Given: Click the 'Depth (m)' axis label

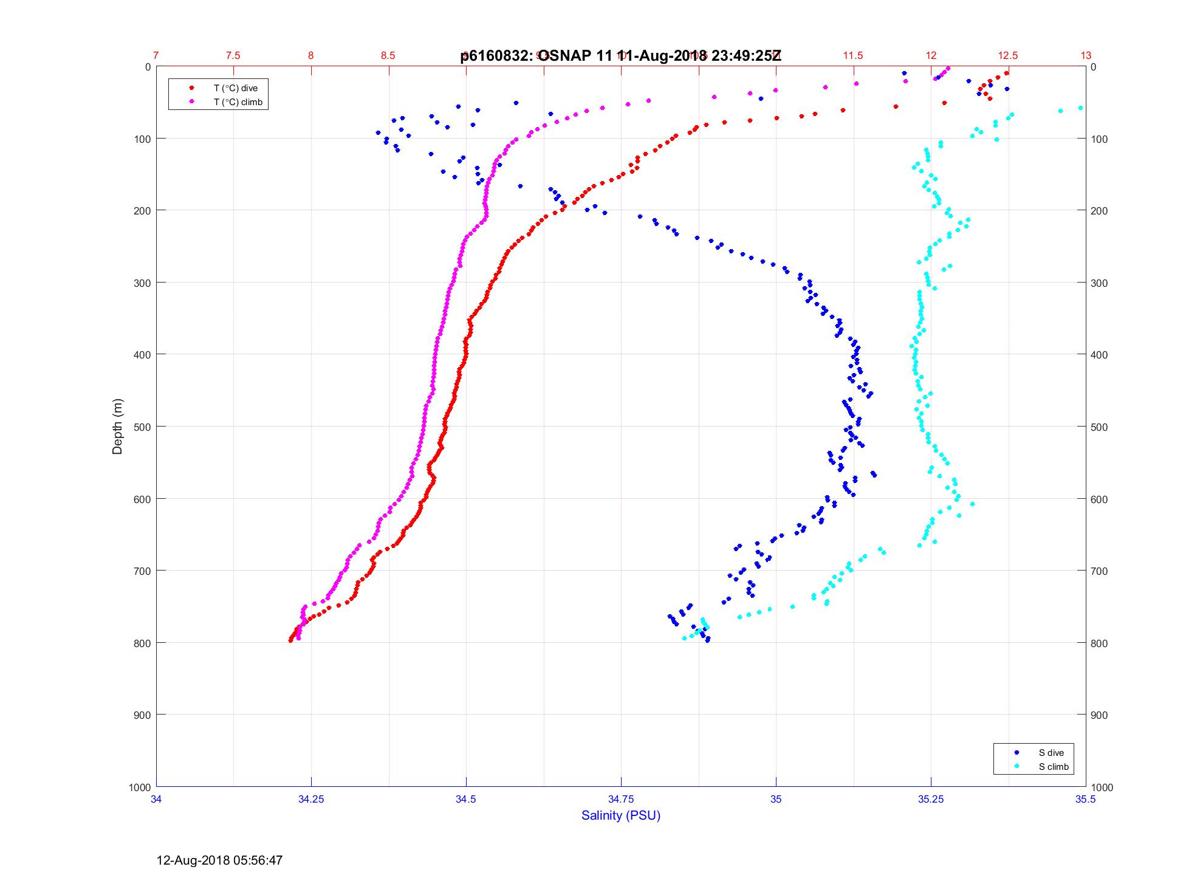Looking at the screenshot, I should pos(118,426).
